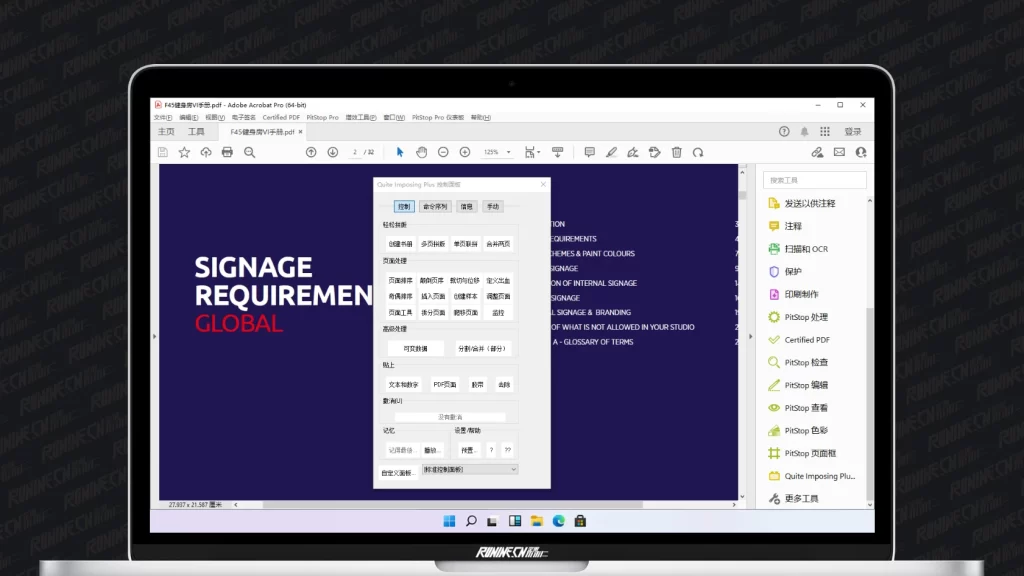Select the hand pan tool

[421, 152]
